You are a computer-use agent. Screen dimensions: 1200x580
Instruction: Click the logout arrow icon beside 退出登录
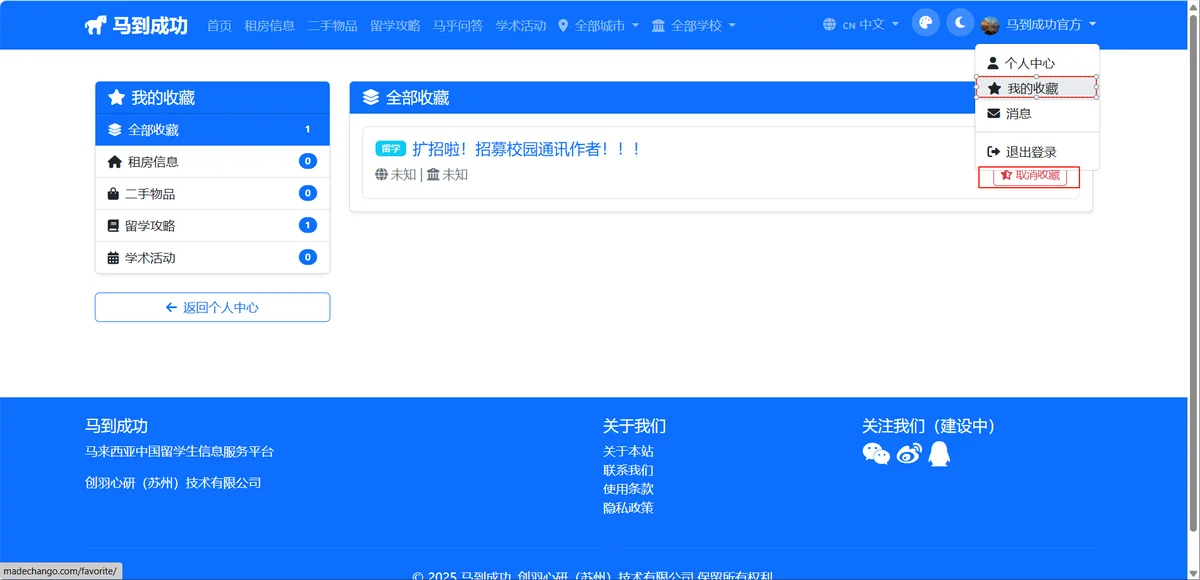(x=993, y=152)
